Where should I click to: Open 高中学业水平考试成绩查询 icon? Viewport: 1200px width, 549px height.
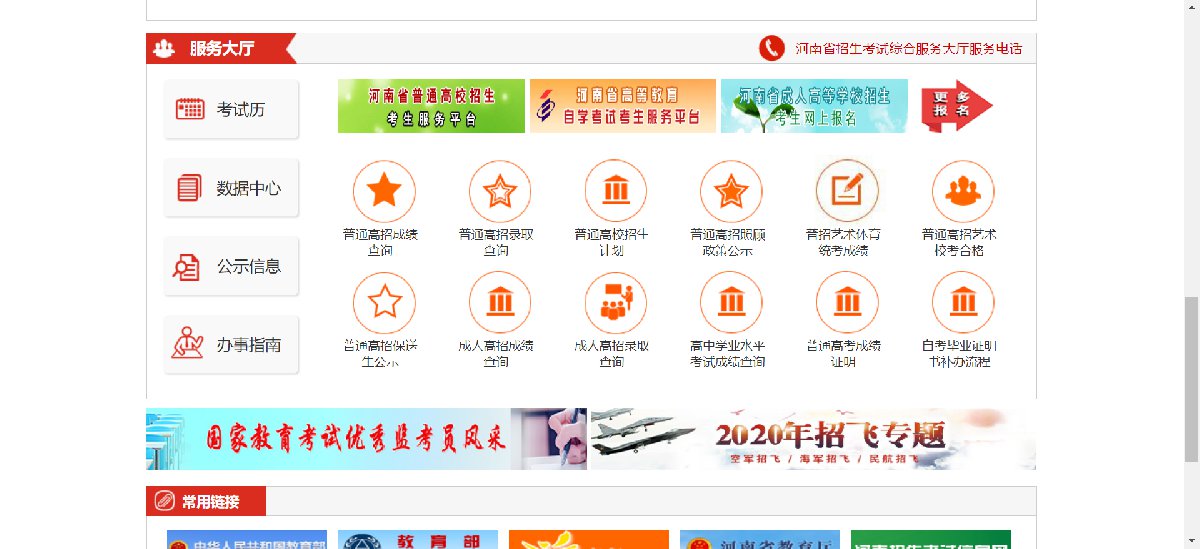pyautogui.click(x=731, y=301)
